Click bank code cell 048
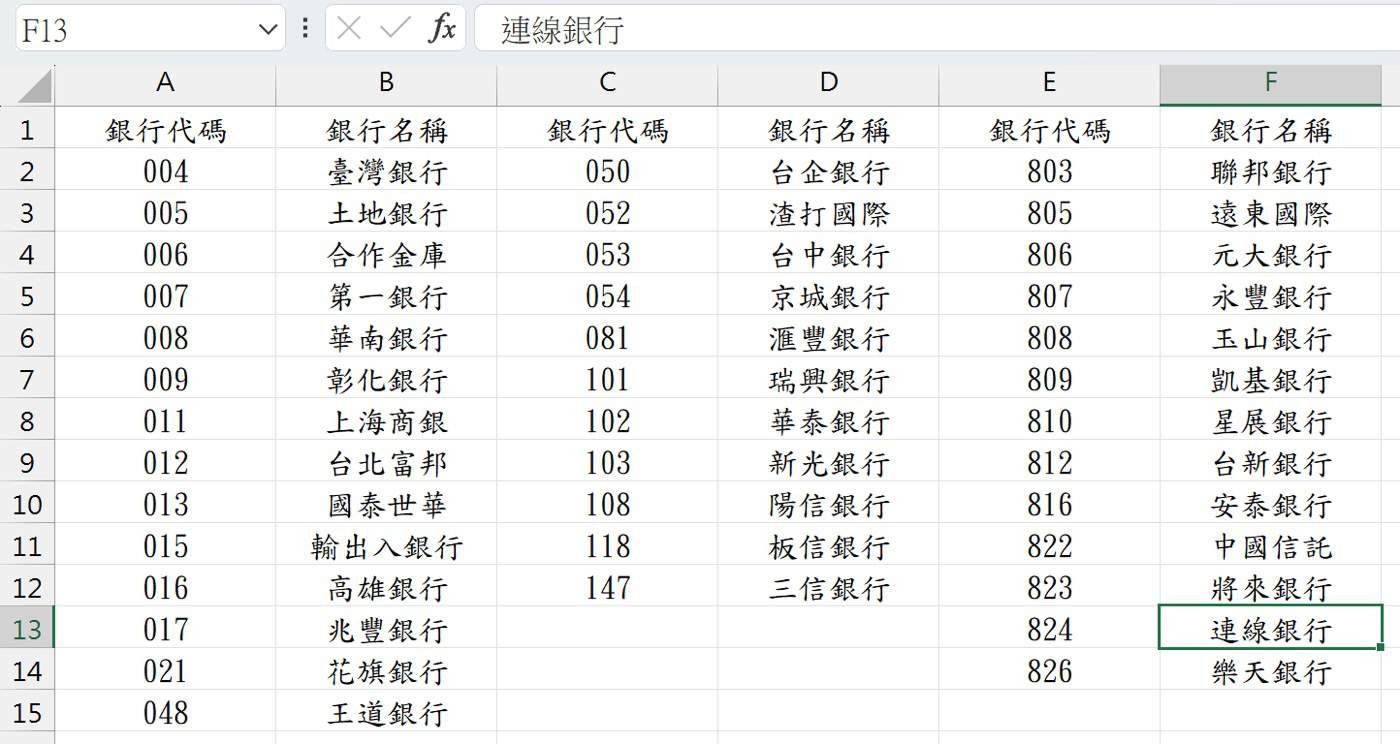This screenshot has height=744, width=1400. [x=165, y=713]
